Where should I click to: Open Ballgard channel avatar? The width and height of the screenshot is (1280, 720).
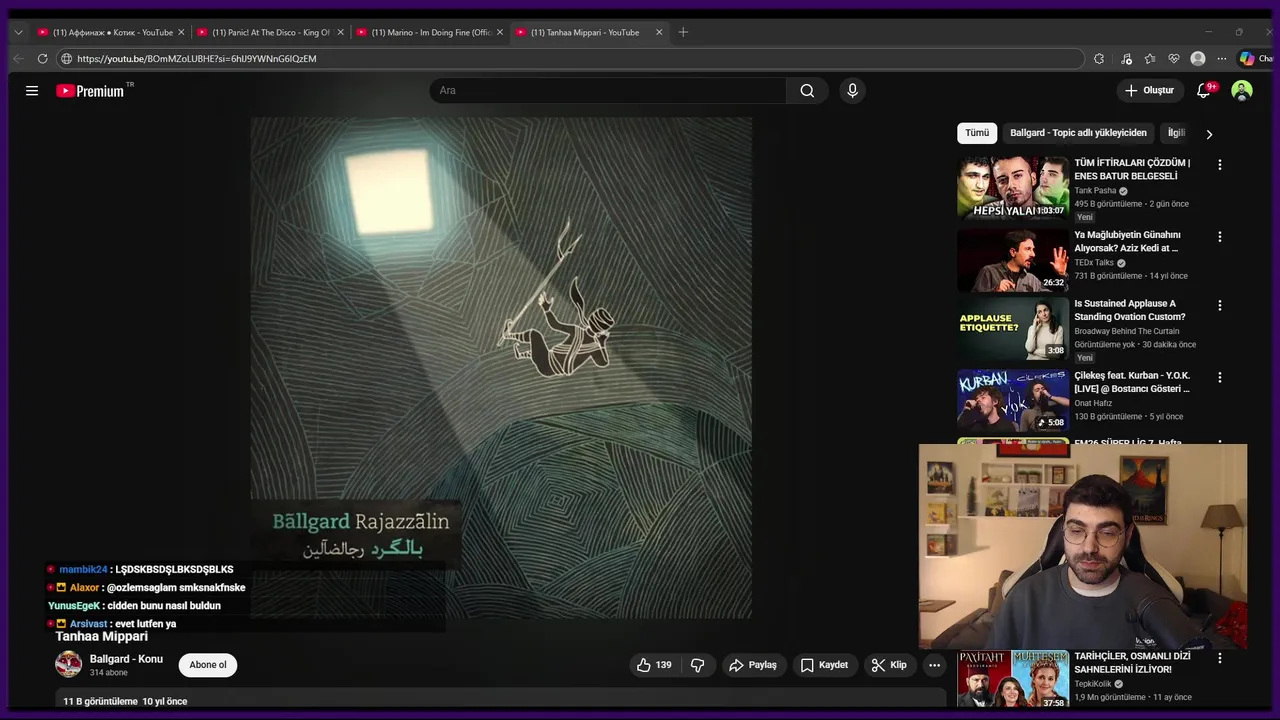point(68,664)
